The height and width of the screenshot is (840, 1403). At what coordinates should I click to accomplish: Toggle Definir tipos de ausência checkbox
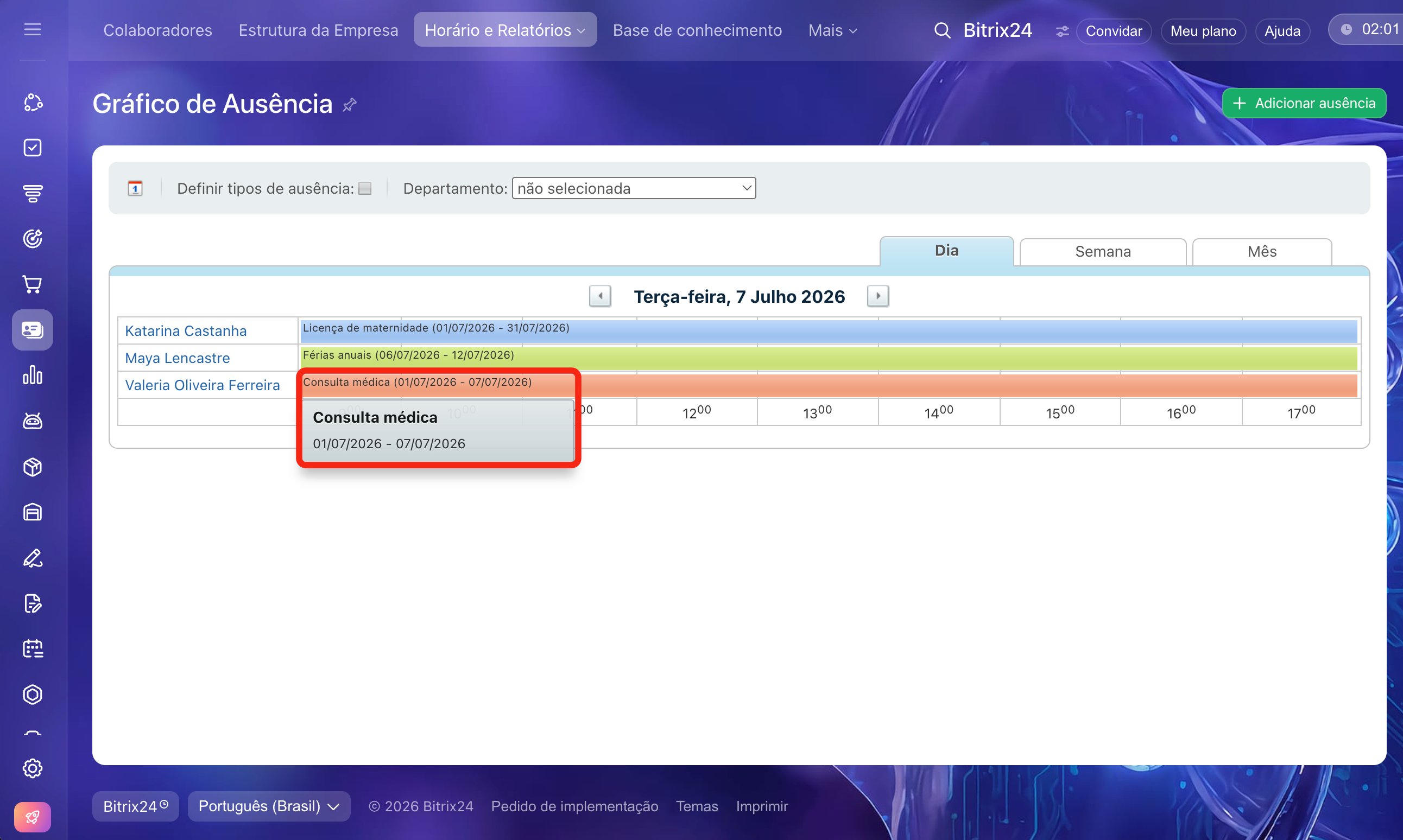[365, 188]
